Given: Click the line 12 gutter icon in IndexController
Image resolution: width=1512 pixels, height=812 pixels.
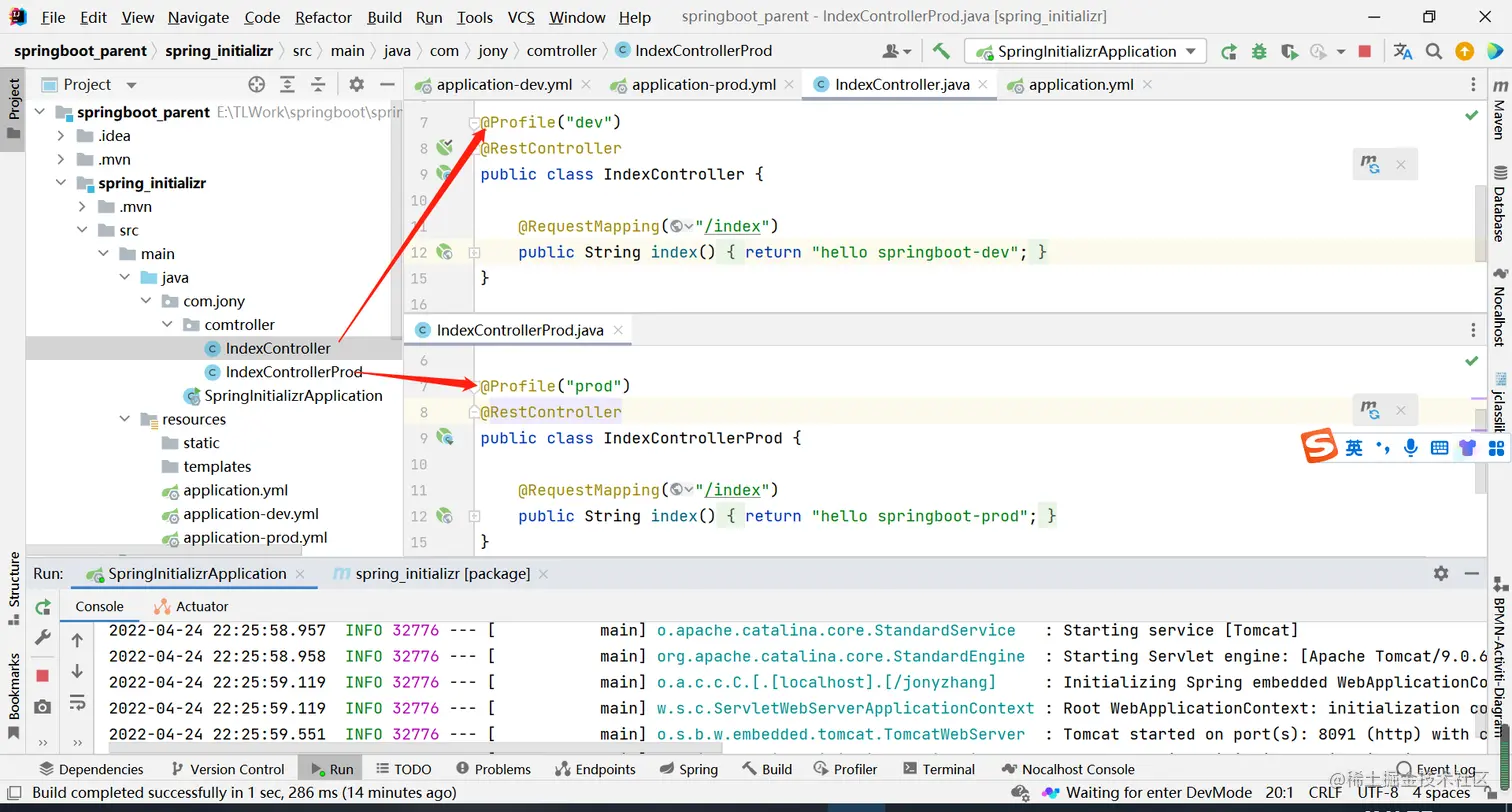Looking at the screenshot, I should tap(444, 252).
